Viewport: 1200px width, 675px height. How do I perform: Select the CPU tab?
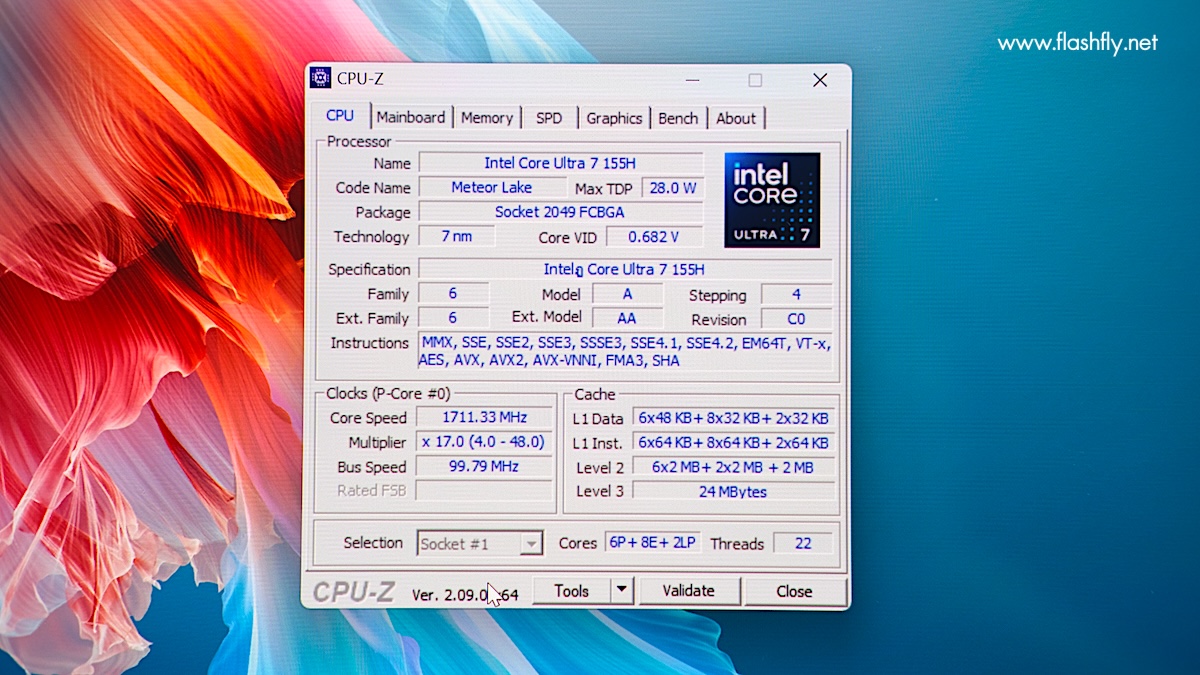340,116
